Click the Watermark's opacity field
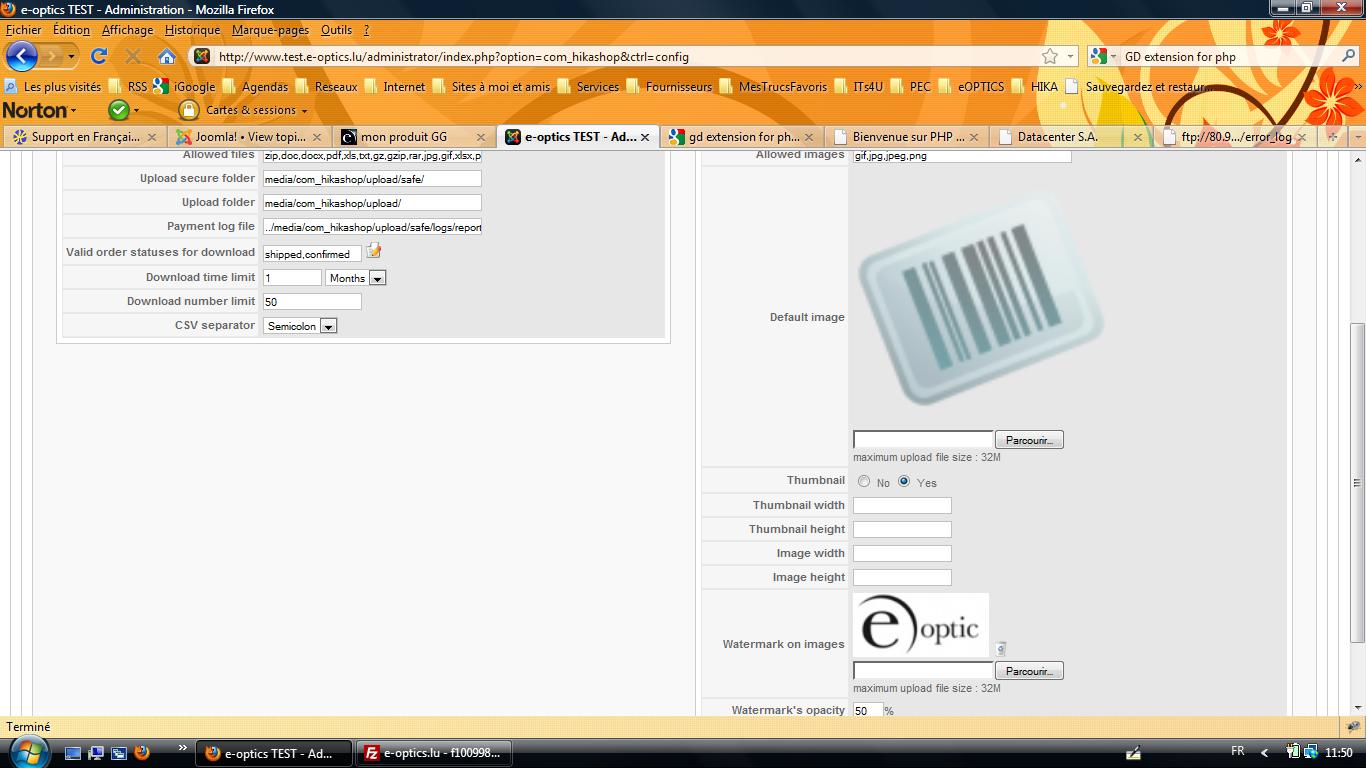Image resolution: width=1366 pixels, height=768 pixels. 868,710
